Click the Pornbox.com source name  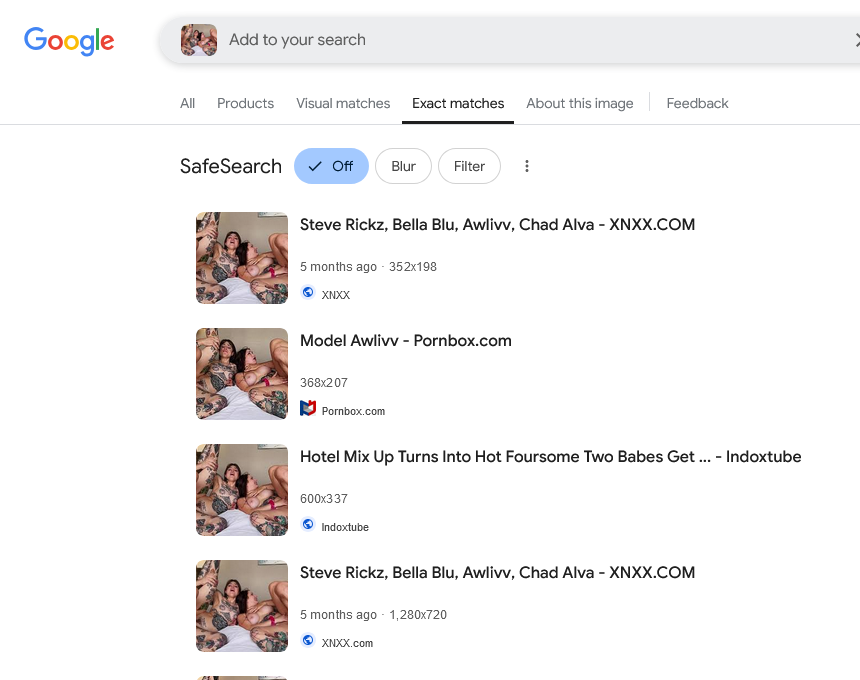353,411
